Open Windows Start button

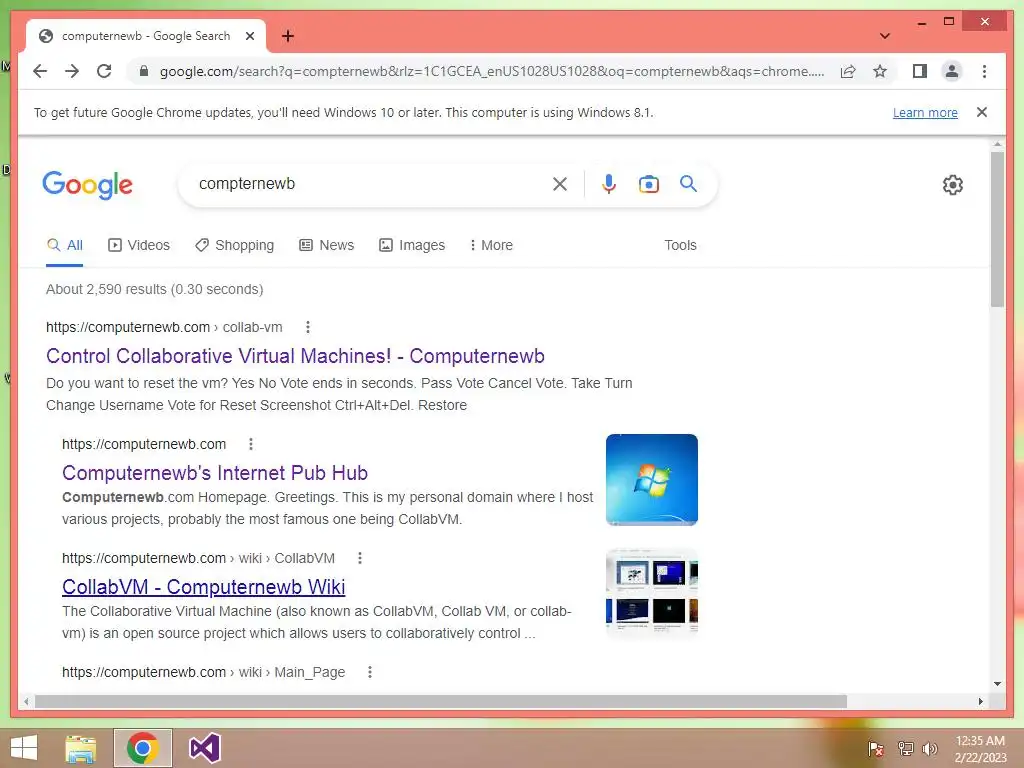point(24,748)
